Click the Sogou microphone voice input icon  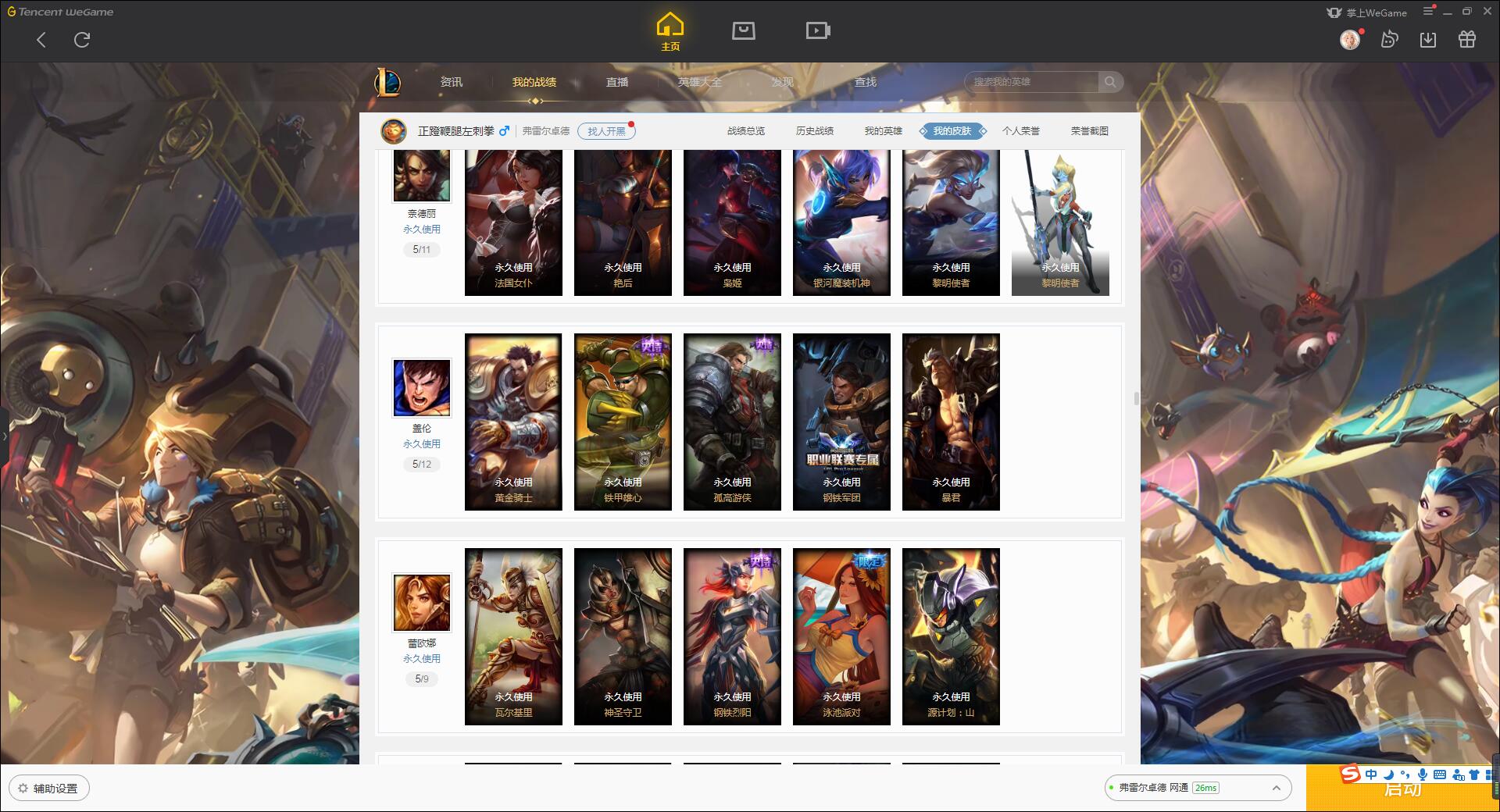1423,775
